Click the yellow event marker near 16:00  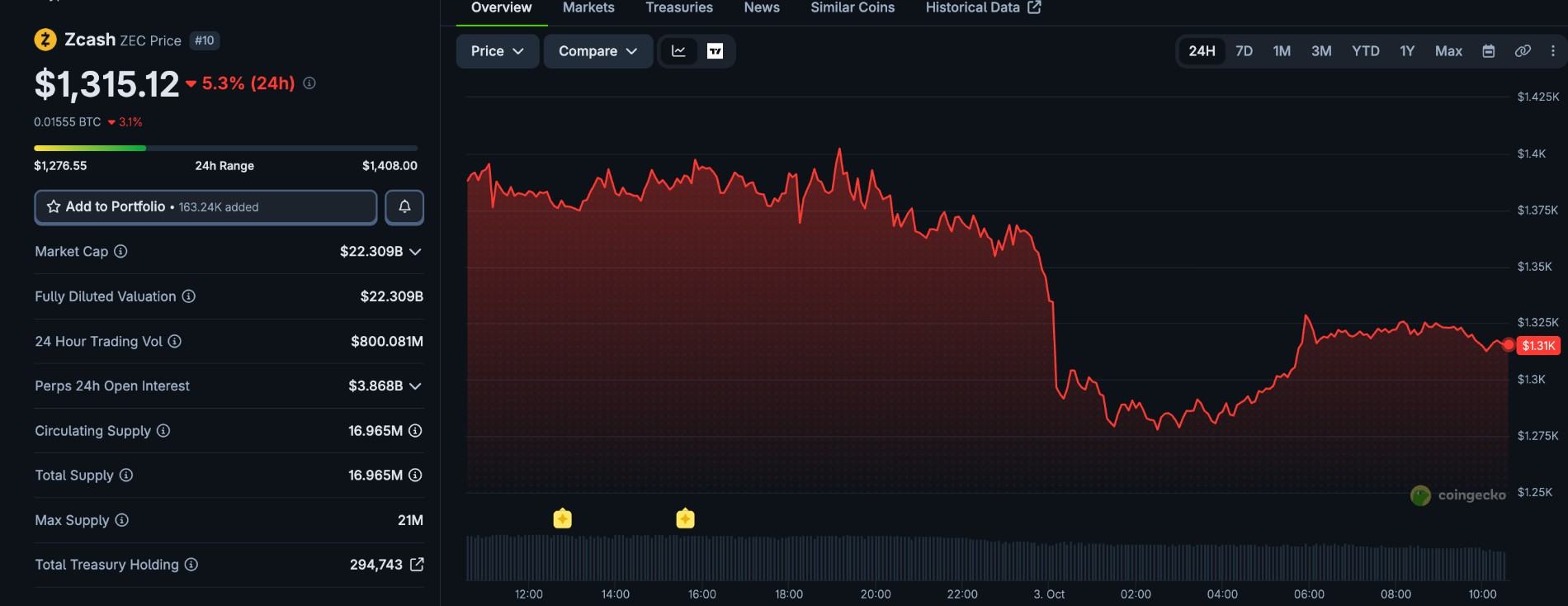(x=685, y=518)
